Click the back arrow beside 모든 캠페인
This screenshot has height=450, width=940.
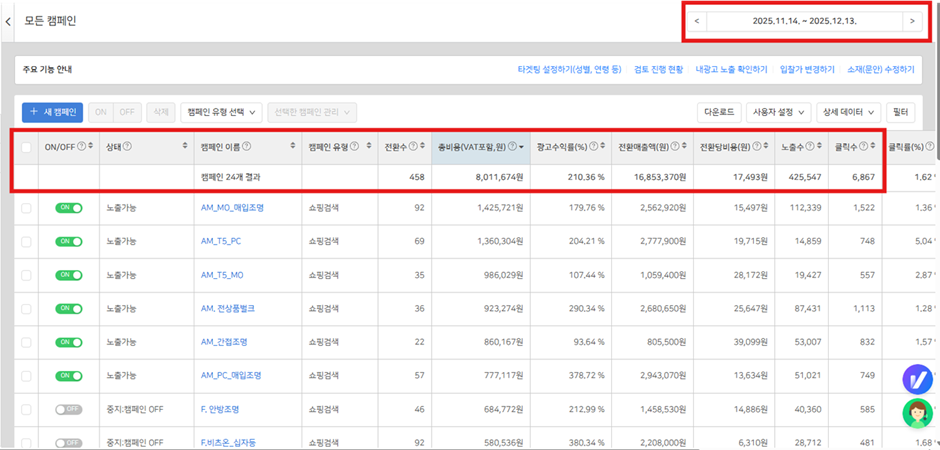coord(8,21)
